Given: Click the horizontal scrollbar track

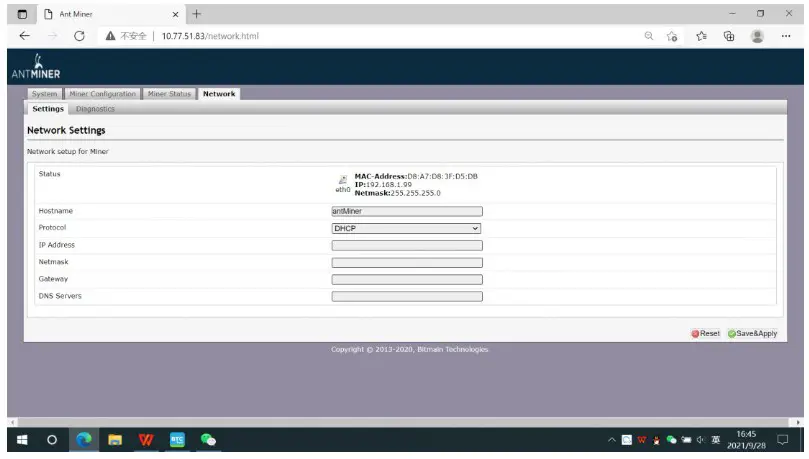Looking at the screenshot, I should (x=405, y=422).
